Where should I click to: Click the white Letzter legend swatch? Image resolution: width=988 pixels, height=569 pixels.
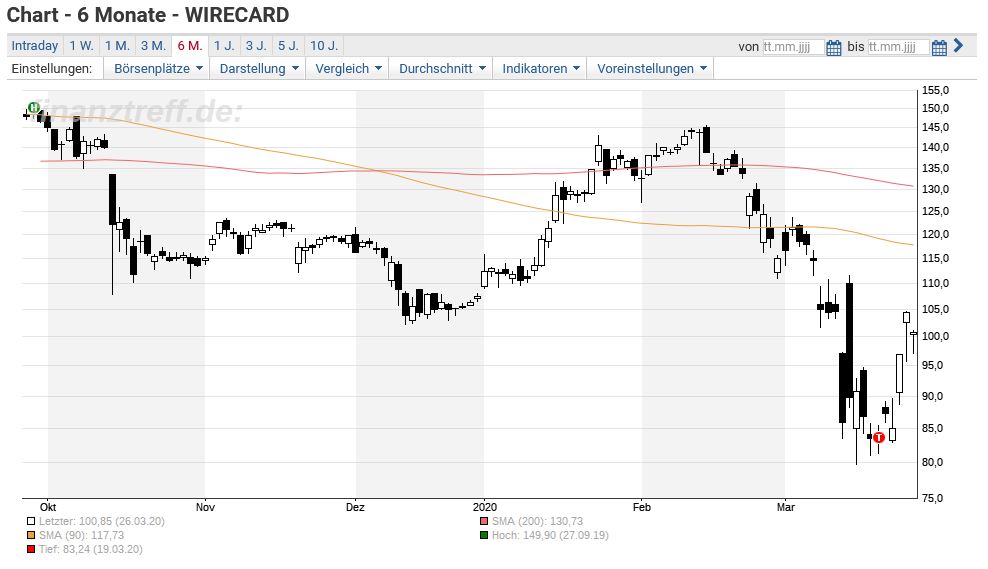[31, 522]
